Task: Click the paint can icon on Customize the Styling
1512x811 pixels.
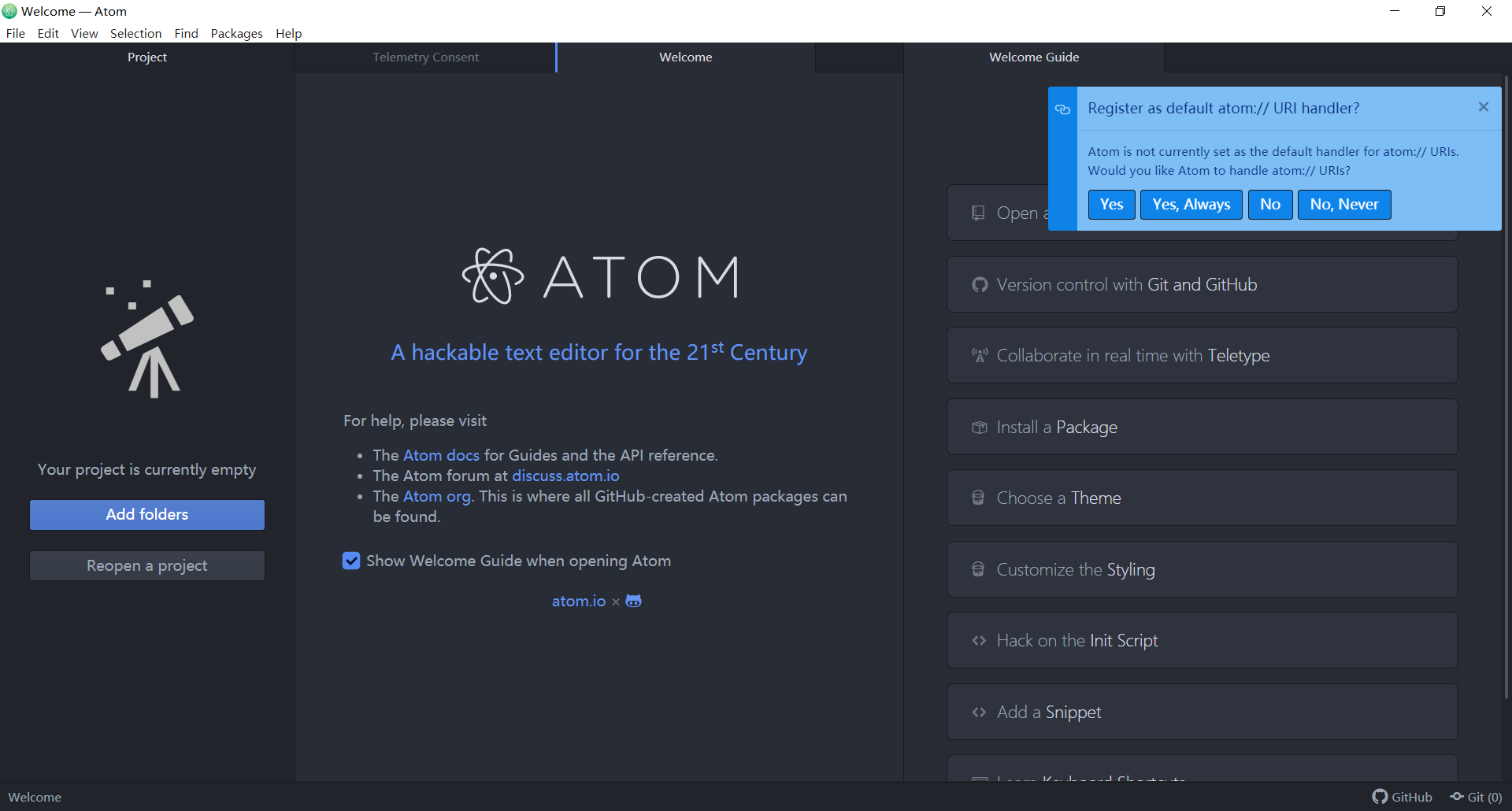Action: click(x=978, y=569)
